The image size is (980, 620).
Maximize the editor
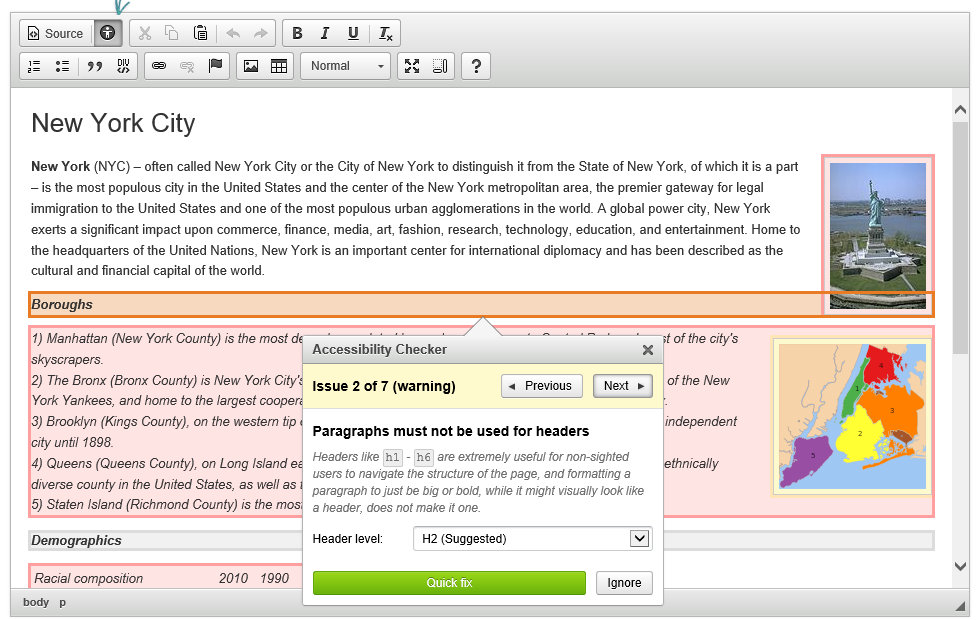click(x=411, y=66)
